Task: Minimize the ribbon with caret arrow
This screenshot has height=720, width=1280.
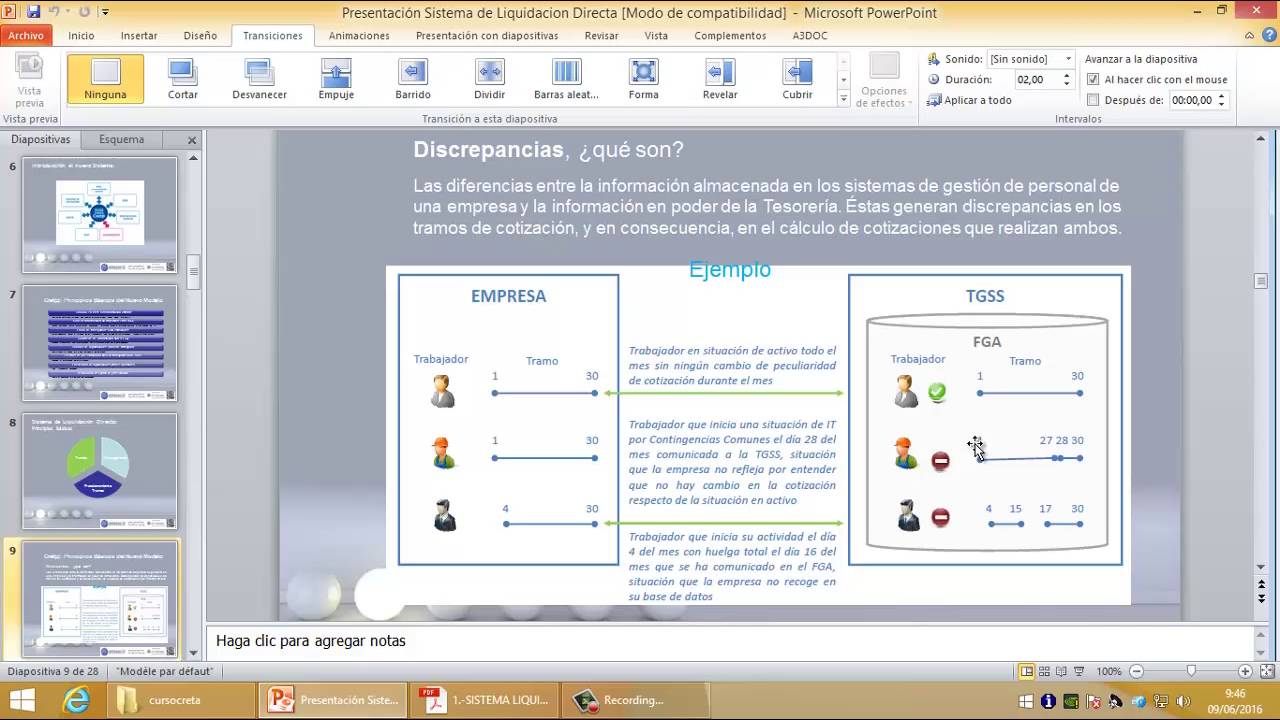Action: 1248,35
